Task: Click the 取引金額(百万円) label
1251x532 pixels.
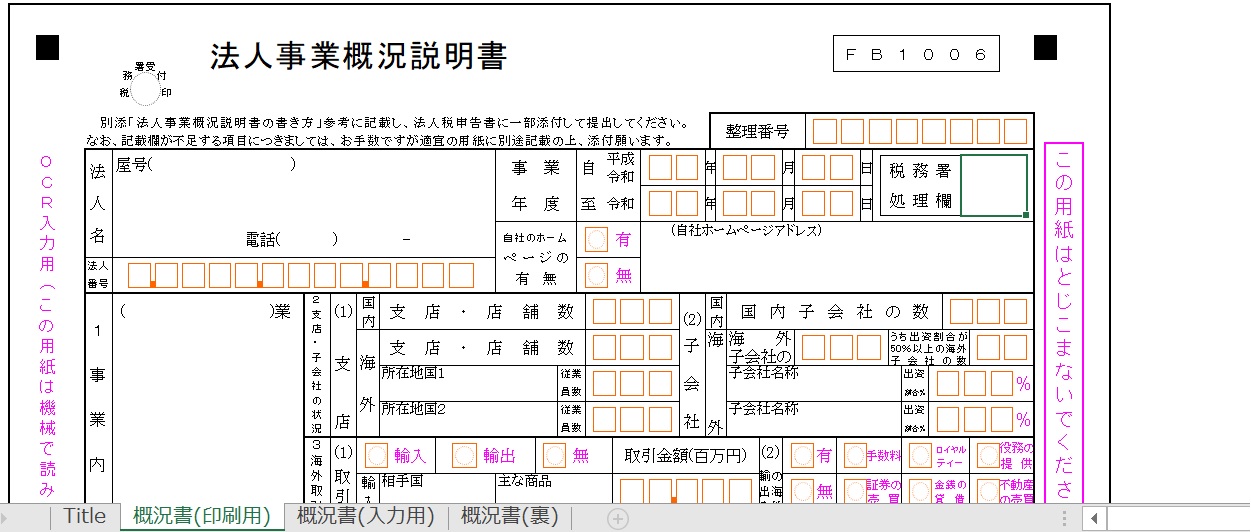Action: click(685, 455)
